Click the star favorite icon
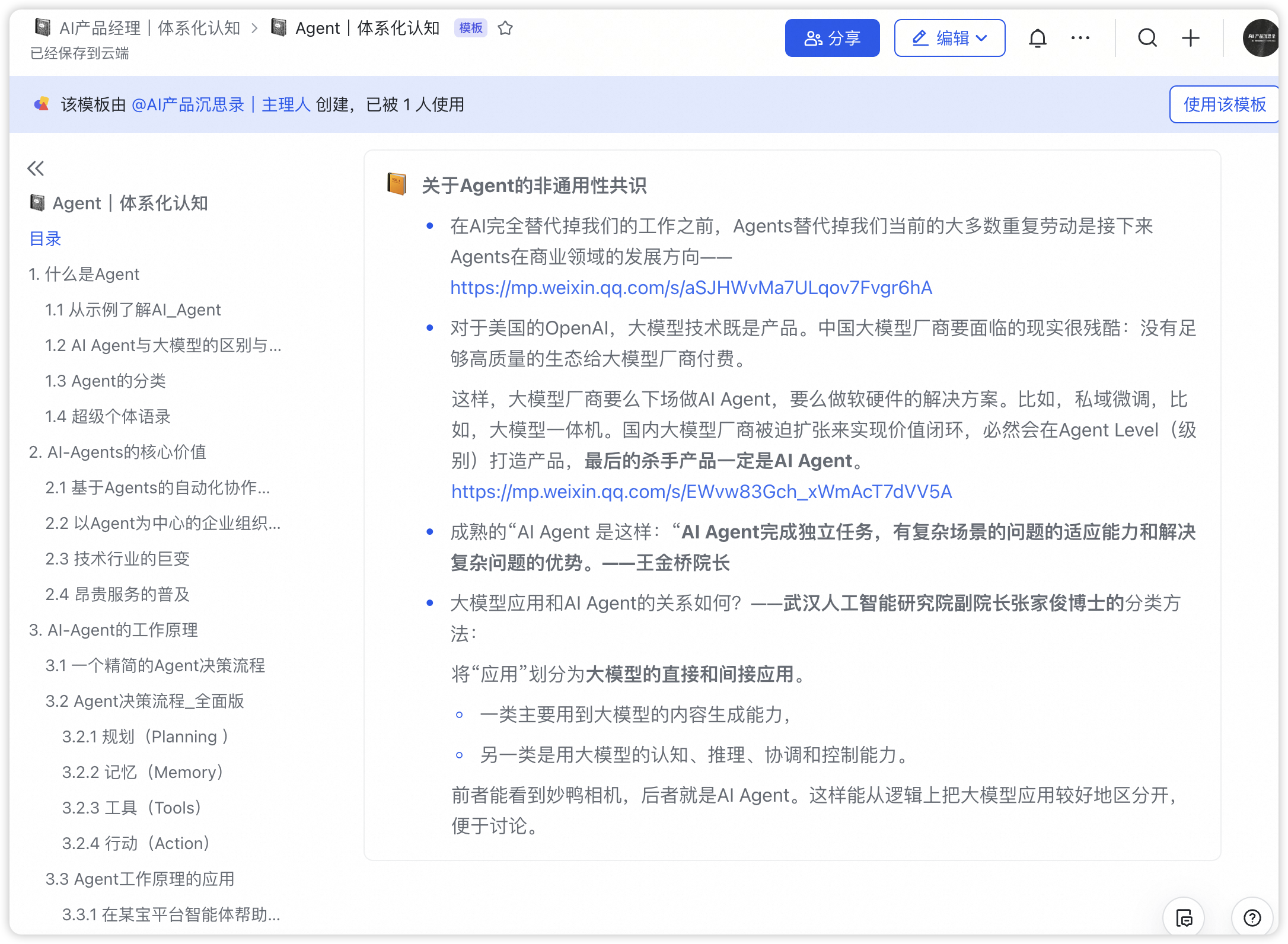This screenshot has width=1288, height=944. pyautogui.click(x=505, y=28)
